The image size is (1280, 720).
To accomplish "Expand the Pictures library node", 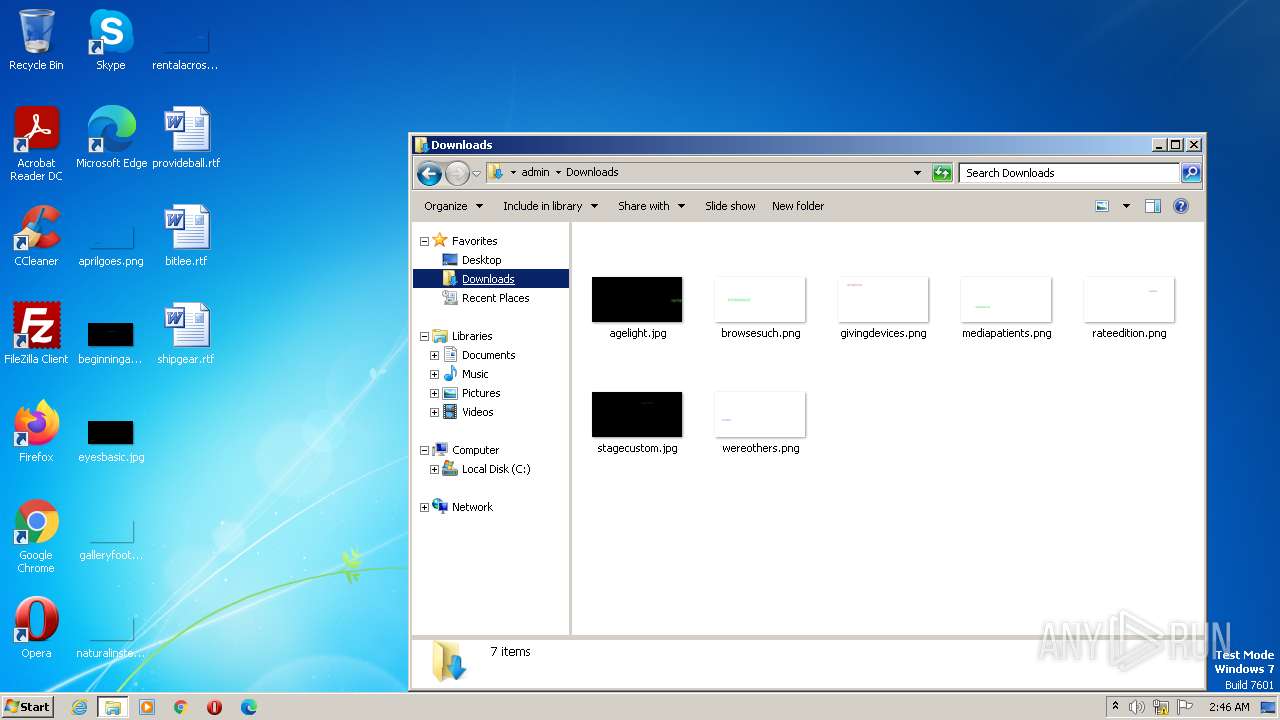I will pos(434,393).
